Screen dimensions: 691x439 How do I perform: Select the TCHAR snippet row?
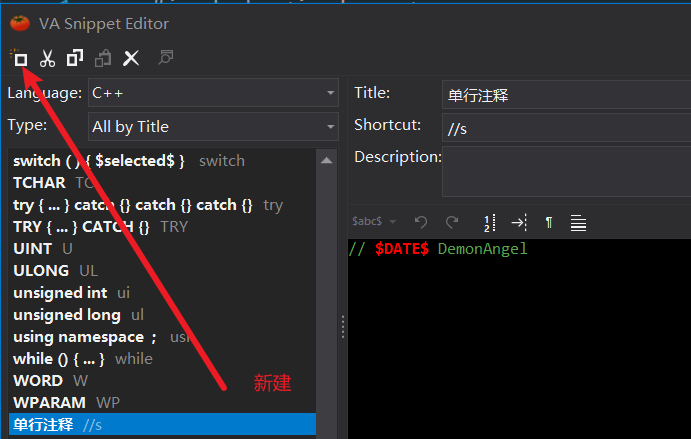(162, 183)
